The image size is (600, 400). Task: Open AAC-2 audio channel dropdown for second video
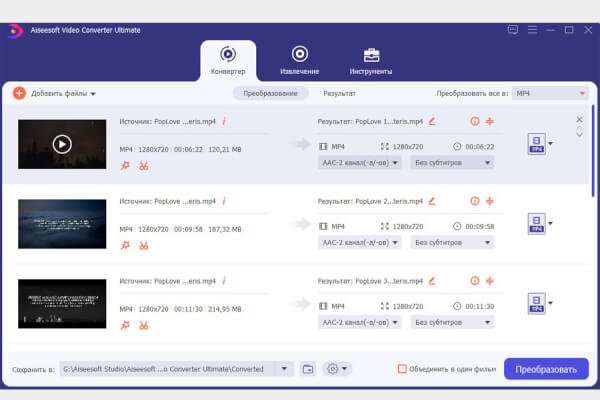[x=360, y=242]
